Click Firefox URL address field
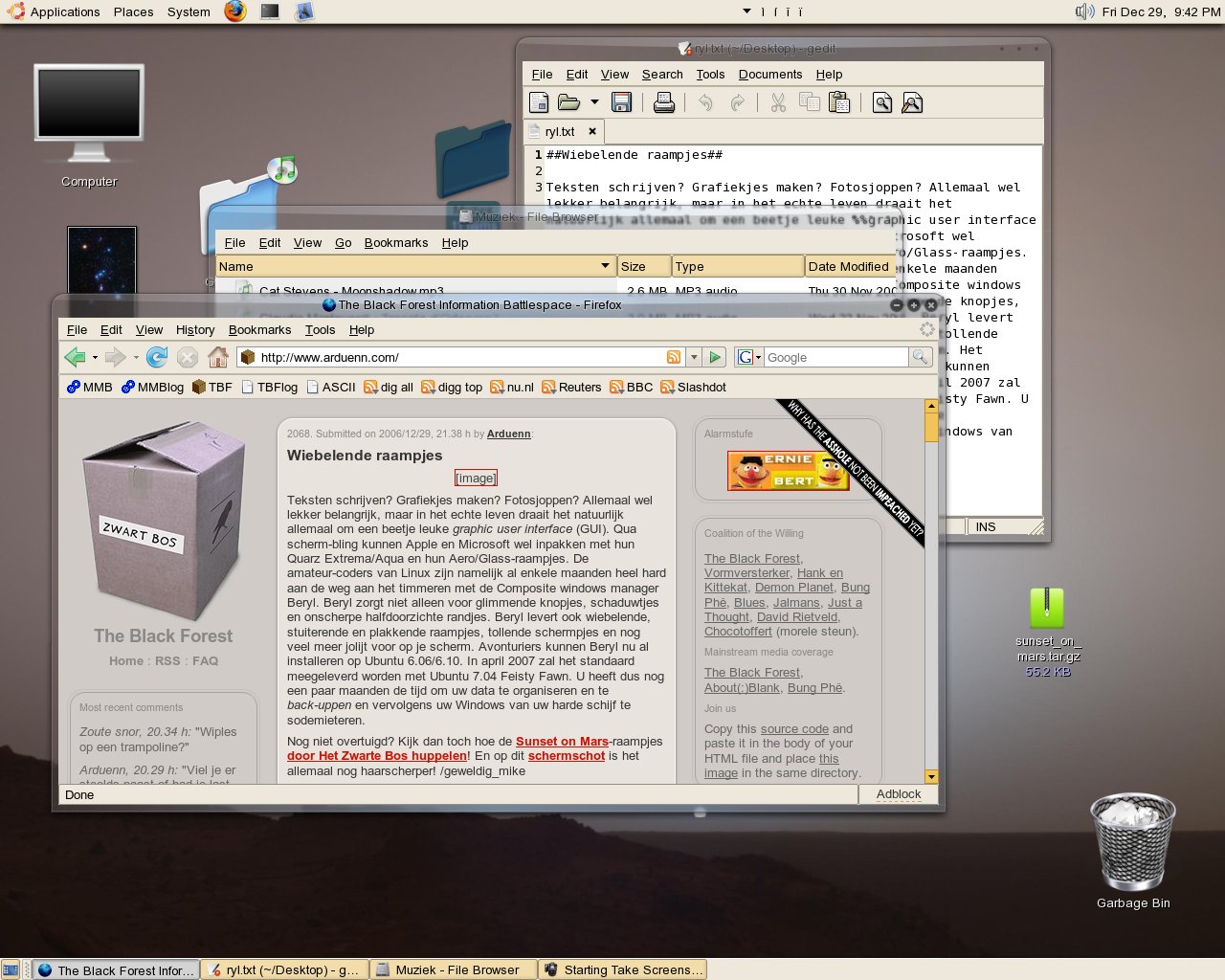Image resolution: width=1225 pixels, height=980 pixels. tap(461, 357)
